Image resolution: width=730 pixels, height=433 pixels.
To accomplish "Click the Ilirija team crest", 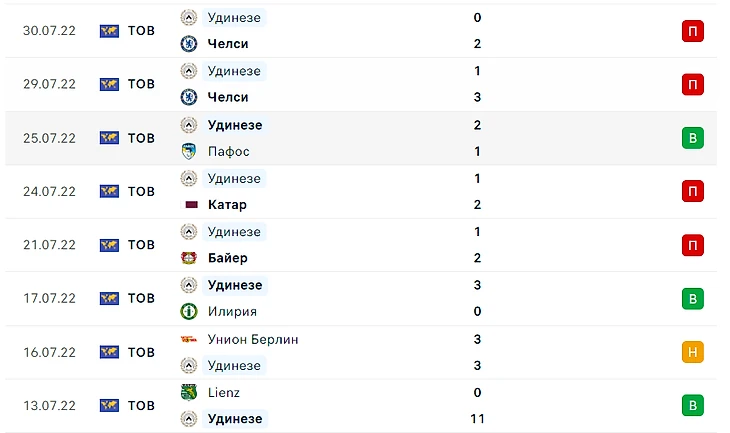I will [x=188, y=312].
